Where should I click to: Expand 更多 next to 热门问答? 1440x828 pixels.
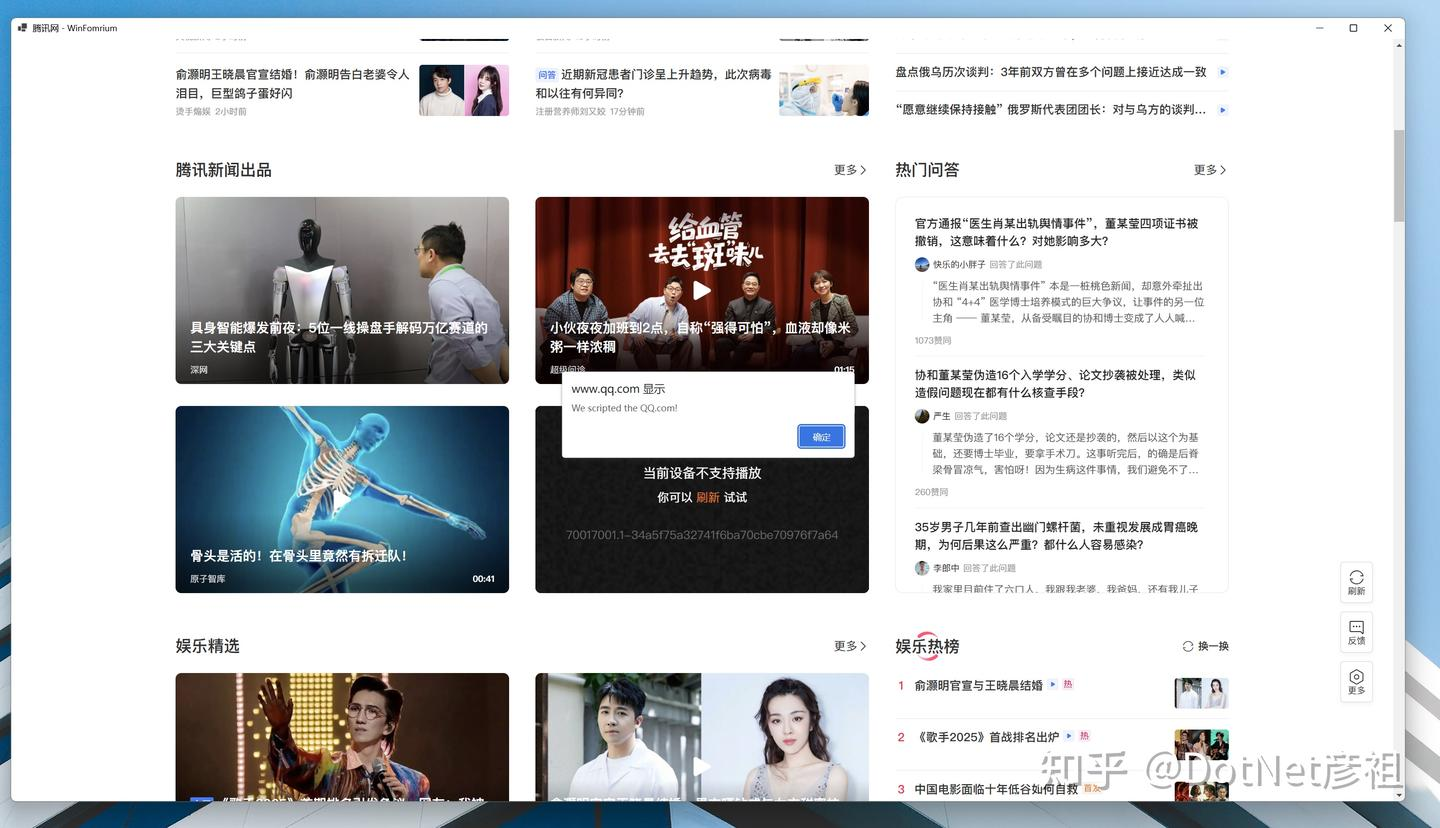pos(1210,170)
